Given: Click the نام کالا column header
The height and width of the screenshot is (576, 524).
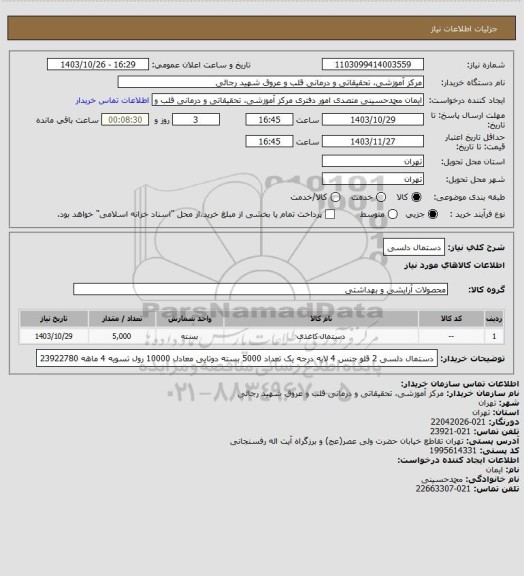Looking at the screenshot, I should click(321, 318).
